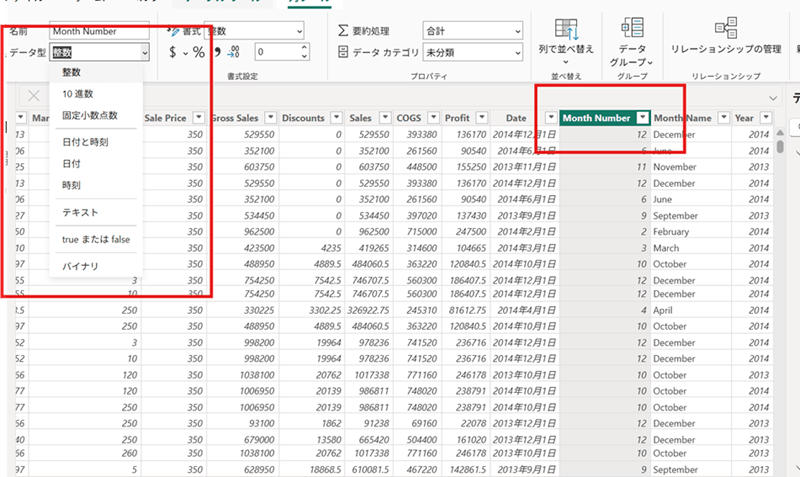This screenshot has height=477, width=800.
Task: Click the thousands separator comma icon
Action: [x=215, y=52]
